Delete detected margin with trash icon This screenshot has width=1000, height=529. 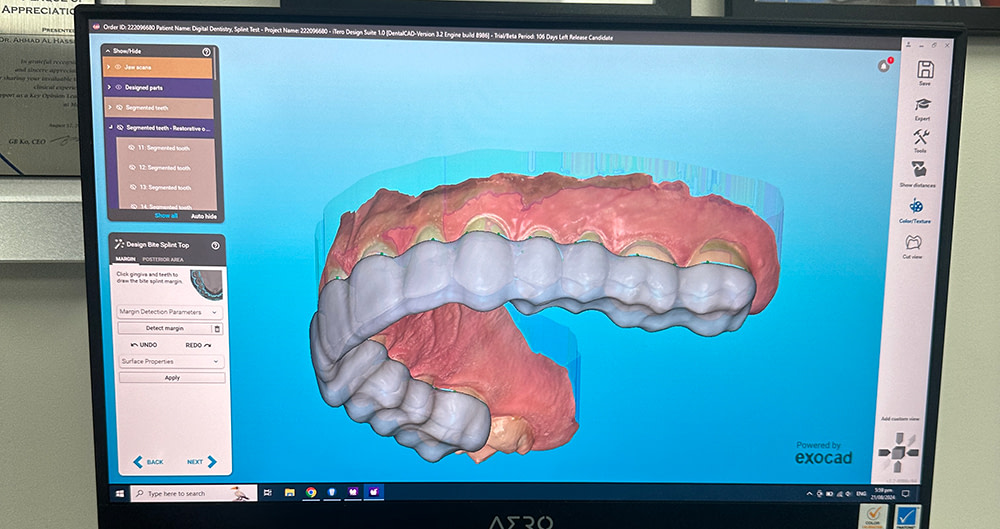click(x=218, y=328)
